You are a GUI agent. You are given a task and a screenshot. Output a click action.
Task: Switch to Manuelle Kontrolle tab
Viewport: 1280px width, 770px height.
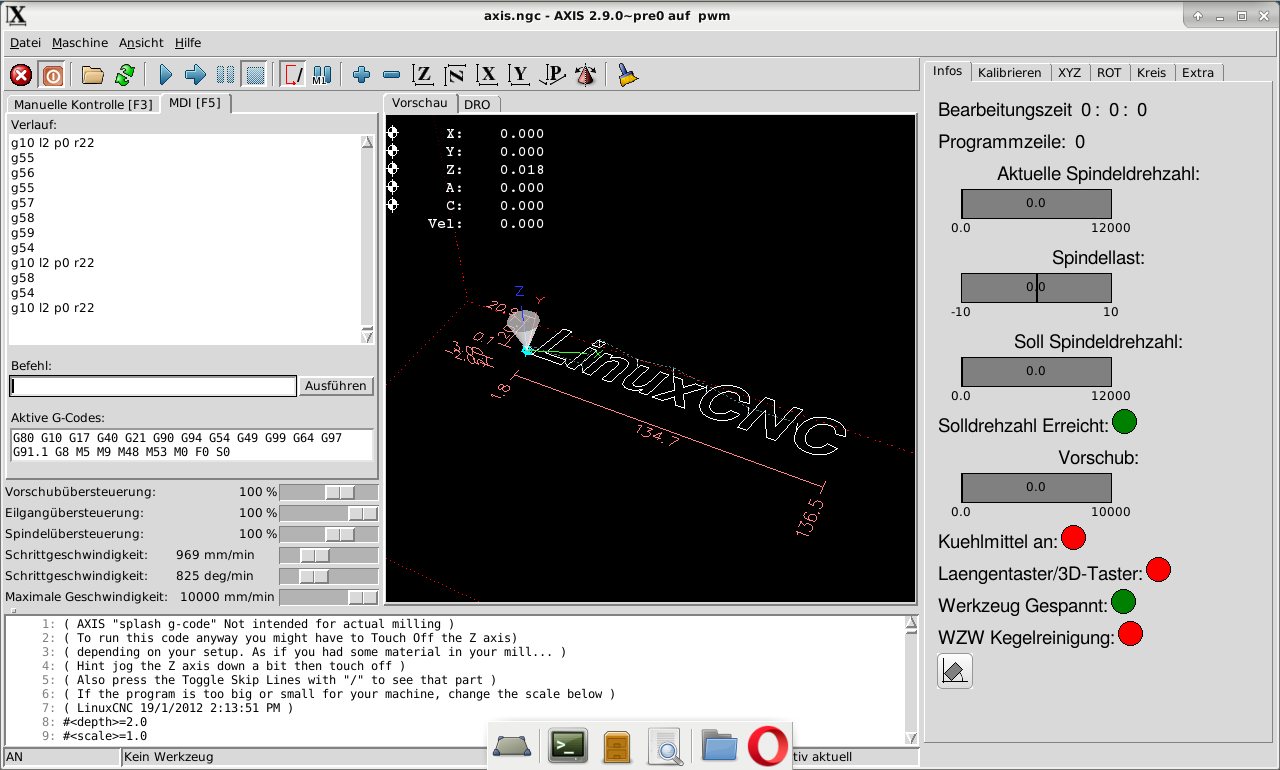coord(83,104)
